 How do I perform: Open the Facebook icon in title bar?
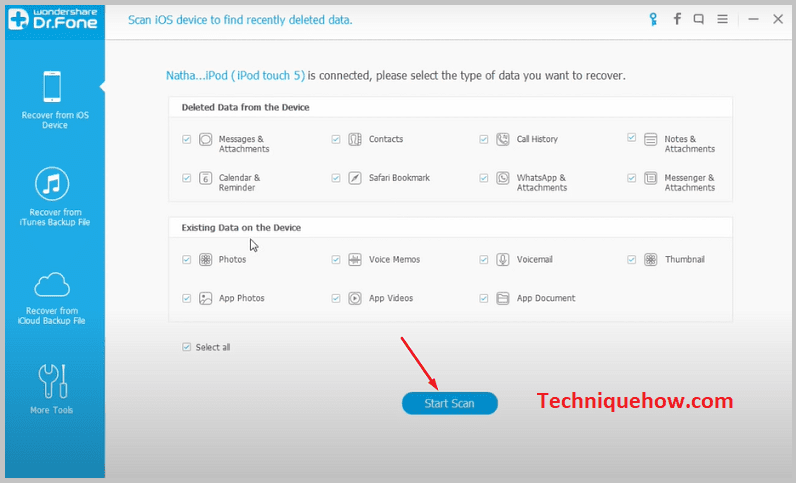click(x=677, y=19)
